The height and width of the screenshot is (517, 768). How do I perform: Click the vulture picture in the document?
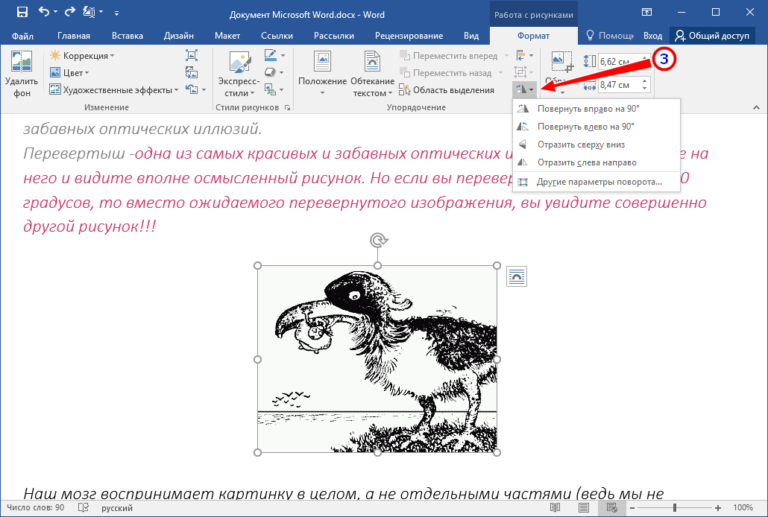pos(377,358)
